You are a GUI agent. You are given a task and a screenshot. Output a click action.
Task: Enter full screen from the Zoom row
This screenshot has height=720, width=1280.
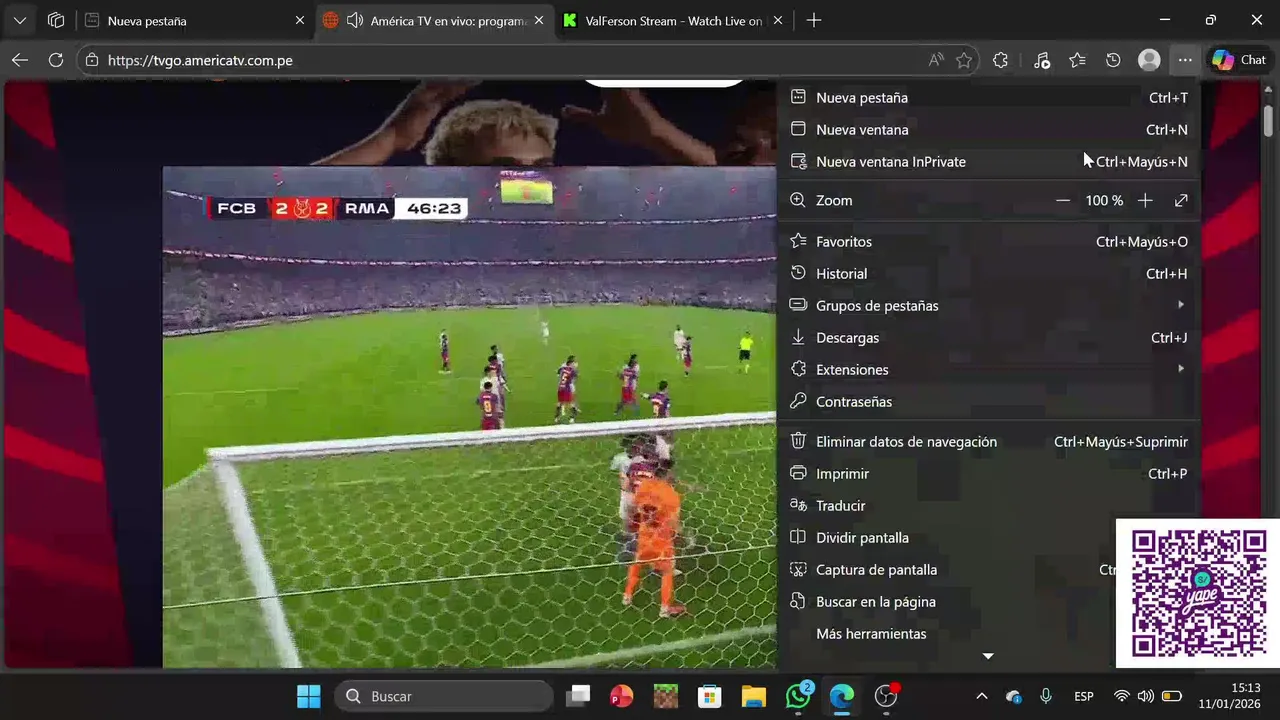click(x=1181, y=200)
